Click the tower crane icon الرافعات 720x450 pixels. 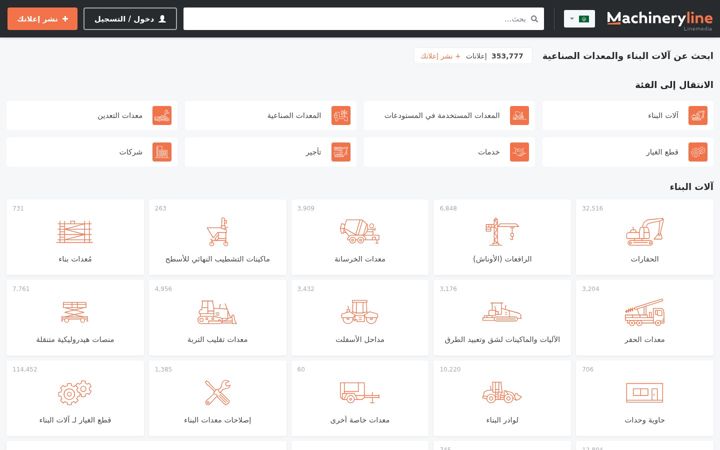click(x=502, y=232)
